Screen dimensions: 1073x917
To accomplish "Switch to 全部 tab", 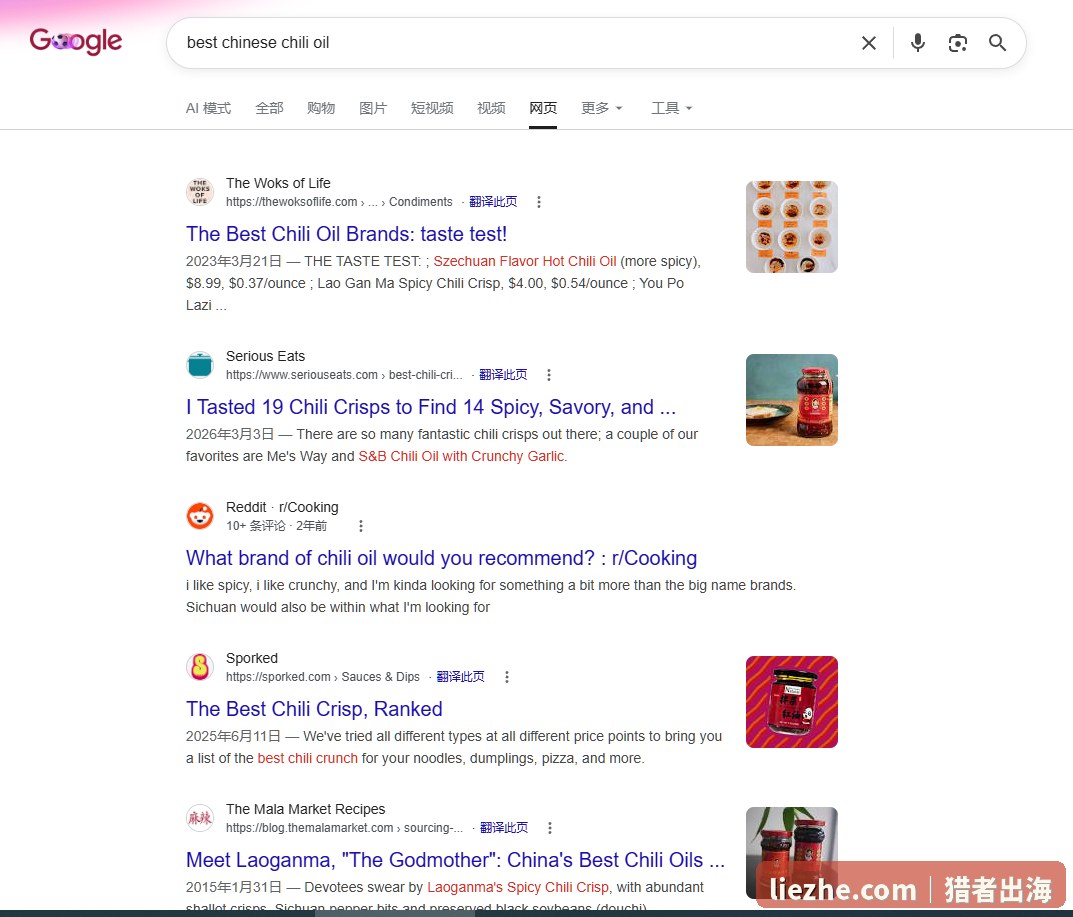I will click(269, 108).
